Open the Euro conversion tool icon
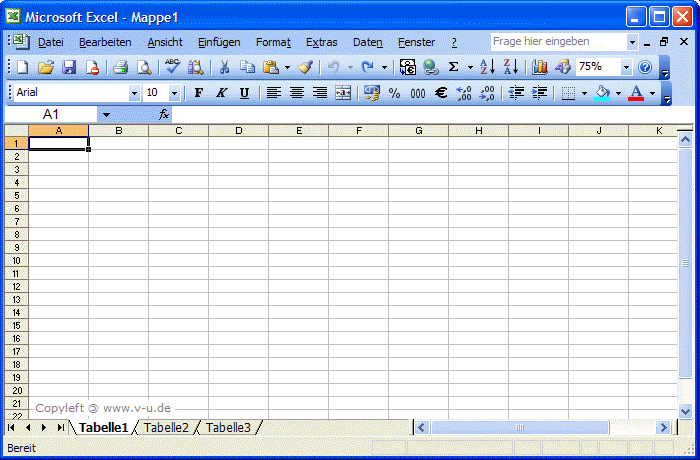 pyautogui.click(x=408, y=67)
